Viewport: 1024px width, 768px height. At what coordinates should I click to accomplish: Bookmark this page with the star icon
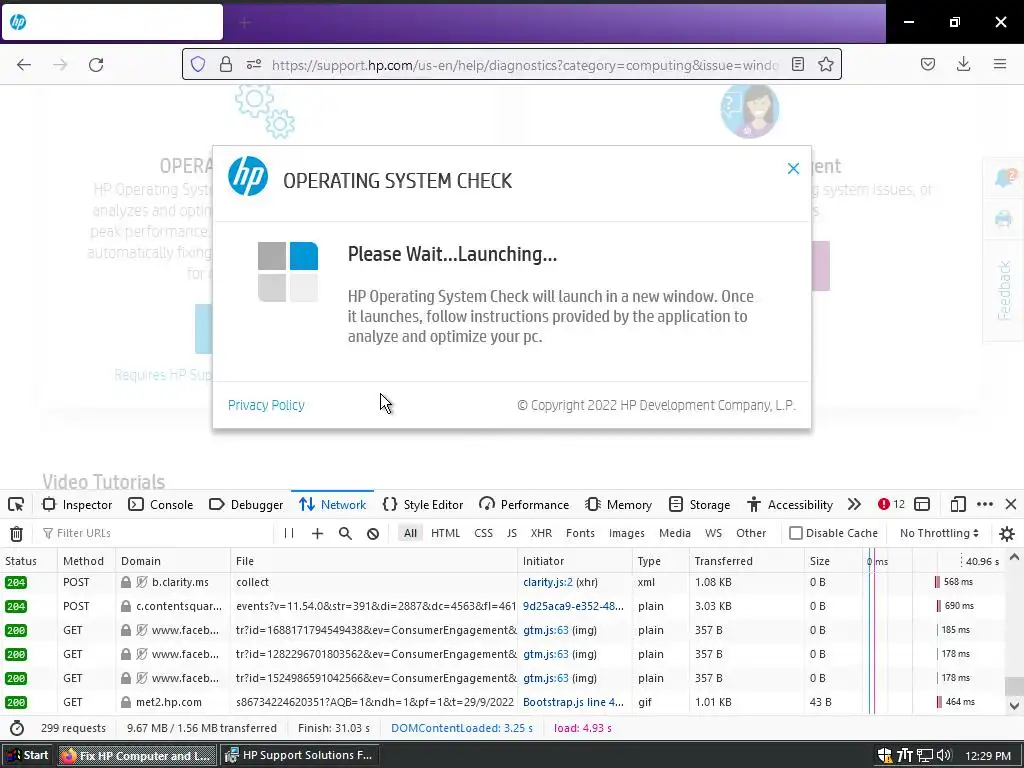tap(826, 64)
